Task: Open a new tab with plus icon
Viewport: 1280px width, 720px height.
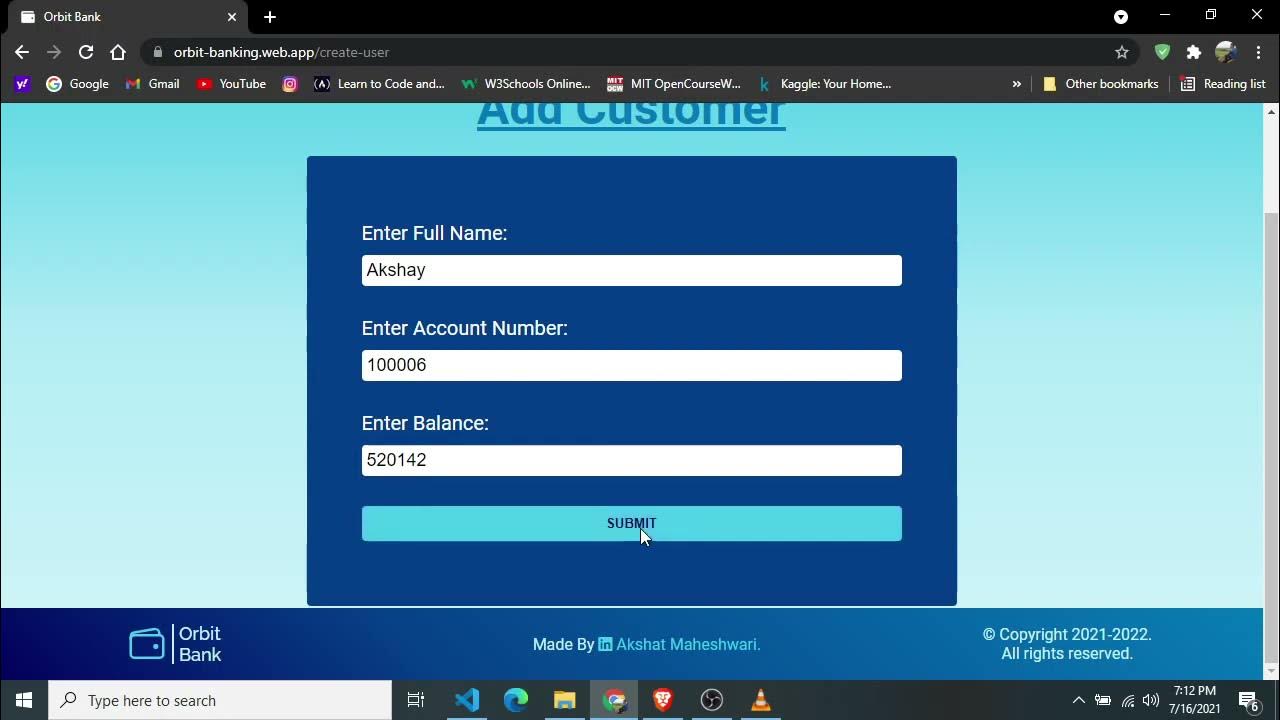Action: (x=270, y=17)
